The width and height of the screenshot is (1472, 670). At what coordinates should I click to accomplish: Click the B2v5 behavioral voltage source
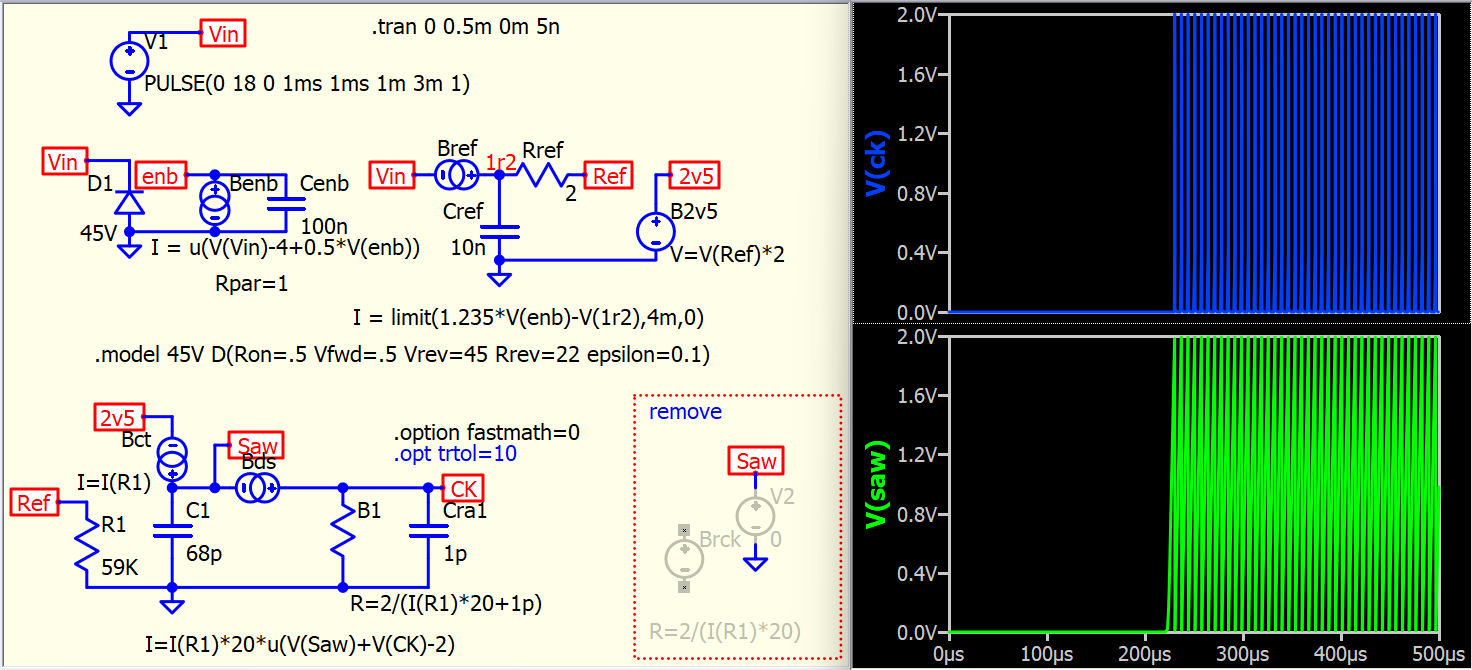(655, 232)
